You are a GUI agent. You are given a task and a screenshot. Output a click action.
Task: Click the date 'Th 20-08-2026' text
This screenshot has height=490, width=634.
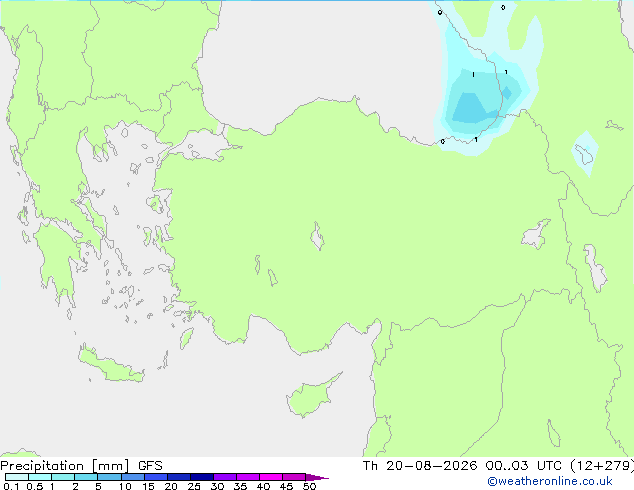click(x=420, y=466)
